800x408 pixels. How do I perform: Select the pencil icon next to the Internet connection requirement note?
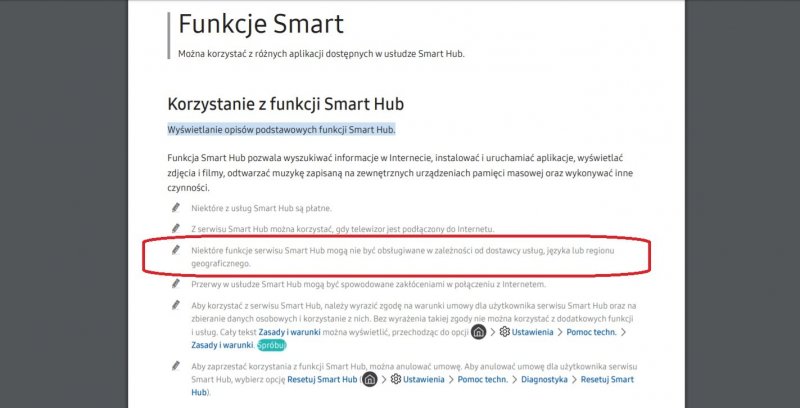click(x=176, y=229)
